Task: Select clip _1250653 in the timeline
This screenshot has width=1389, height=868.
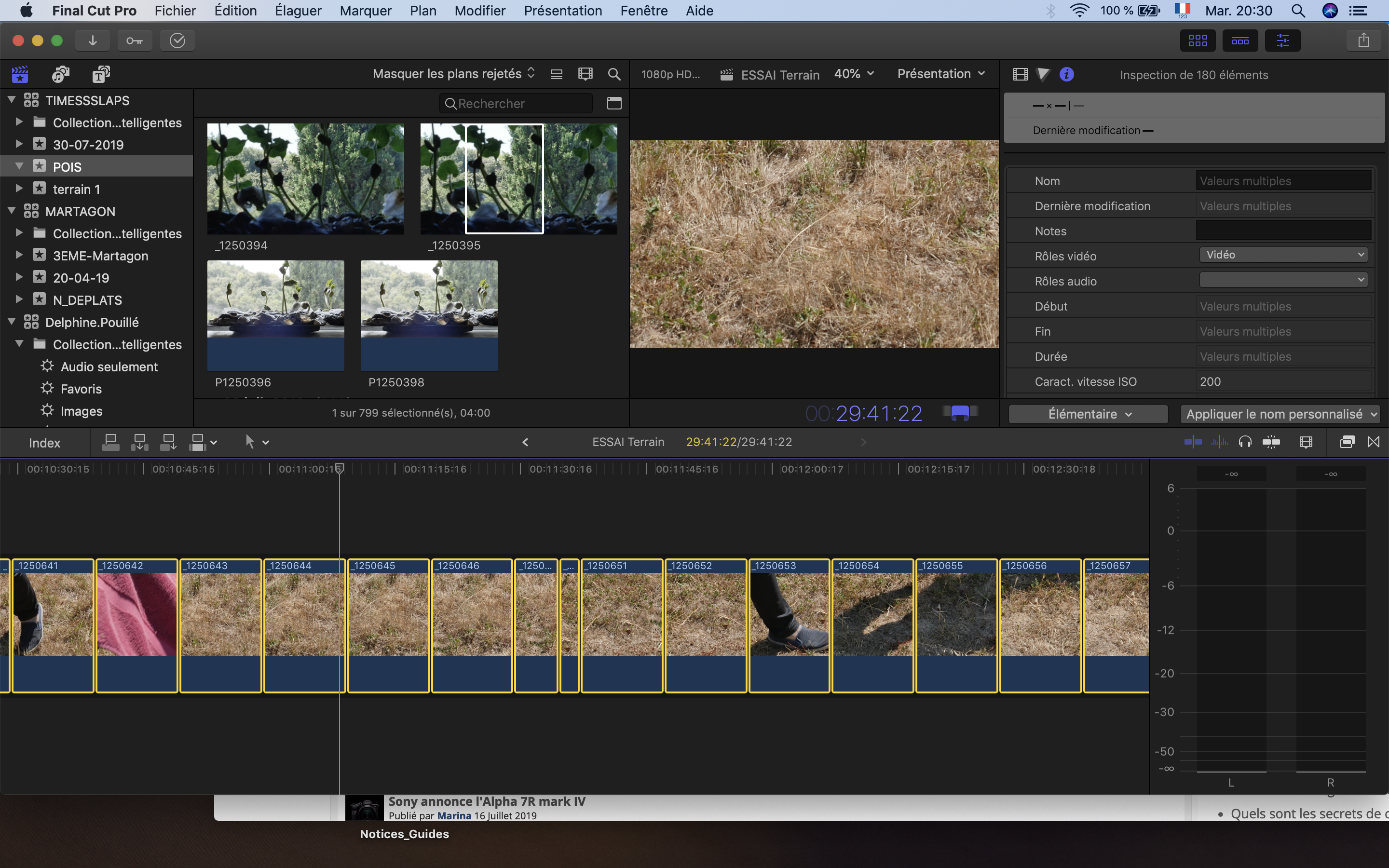Action: 789,614
